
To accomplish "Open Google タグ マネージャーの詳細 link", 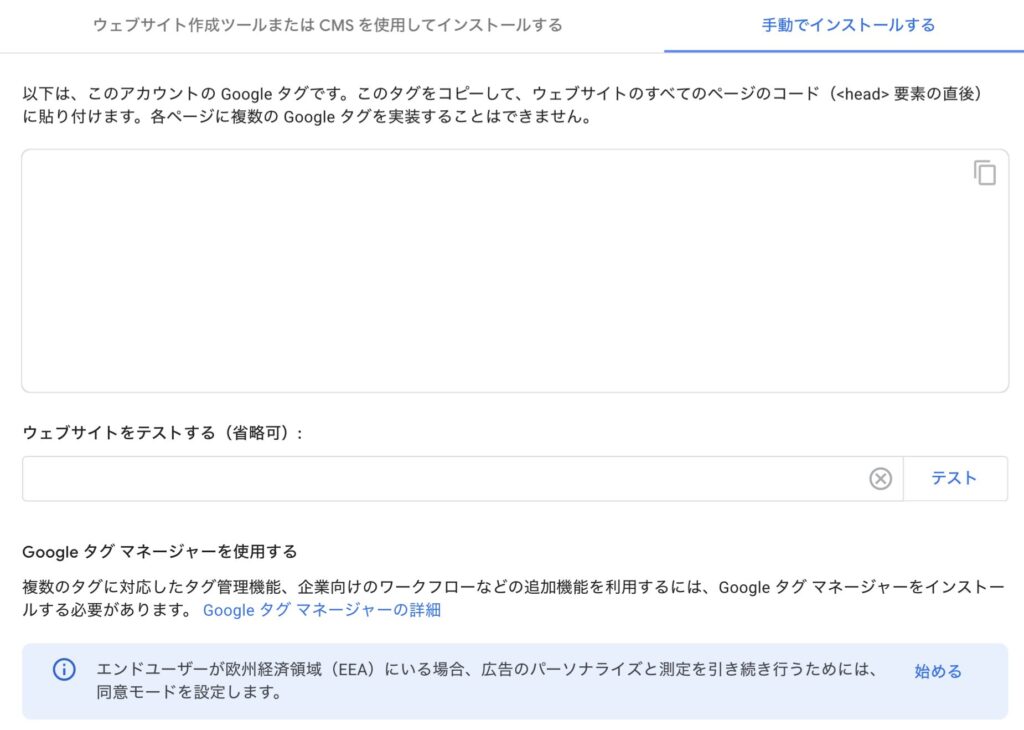I will click(322, 610).
